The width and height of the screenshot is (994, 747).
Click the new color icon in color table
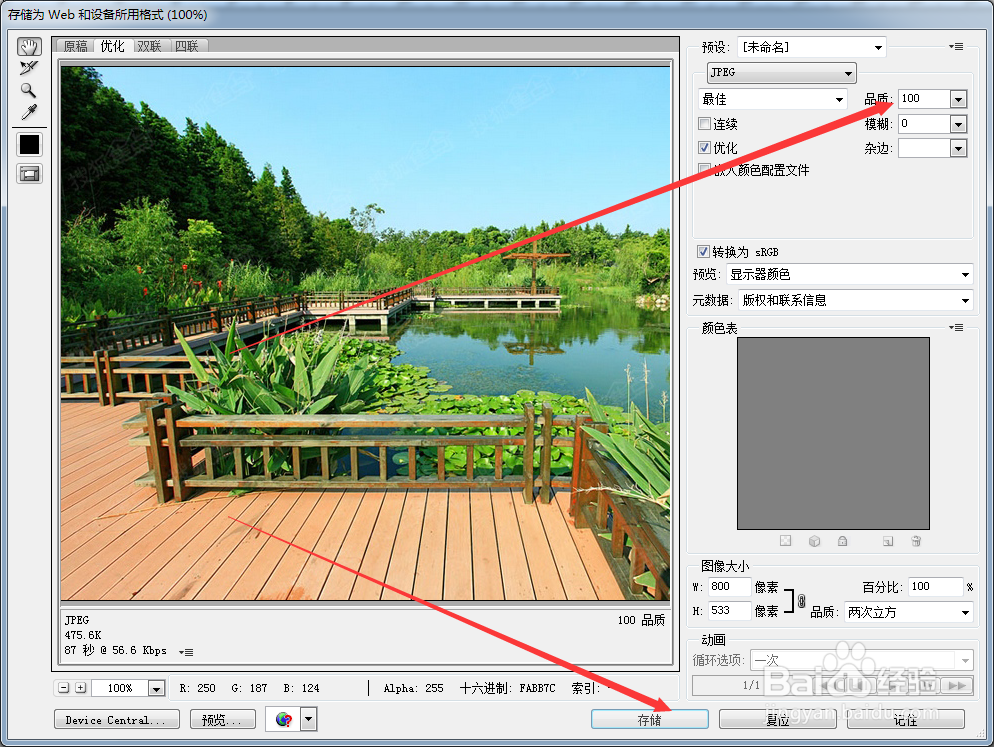click(x=888, y=541)
